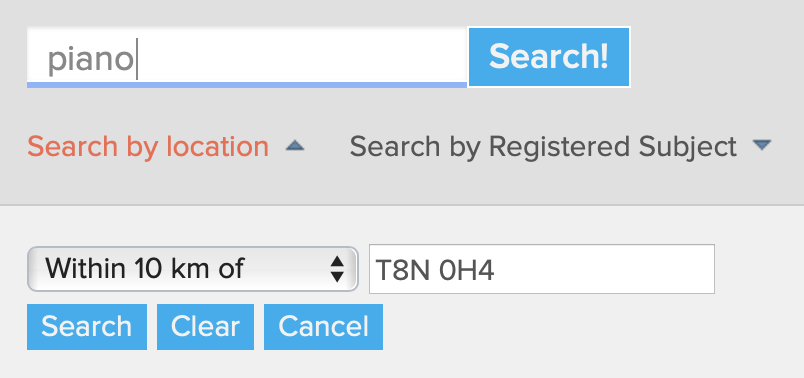The image size is (804, 378).
Task: Click the grey Search by Registered Subject text
Action: [x=543, y=147]
